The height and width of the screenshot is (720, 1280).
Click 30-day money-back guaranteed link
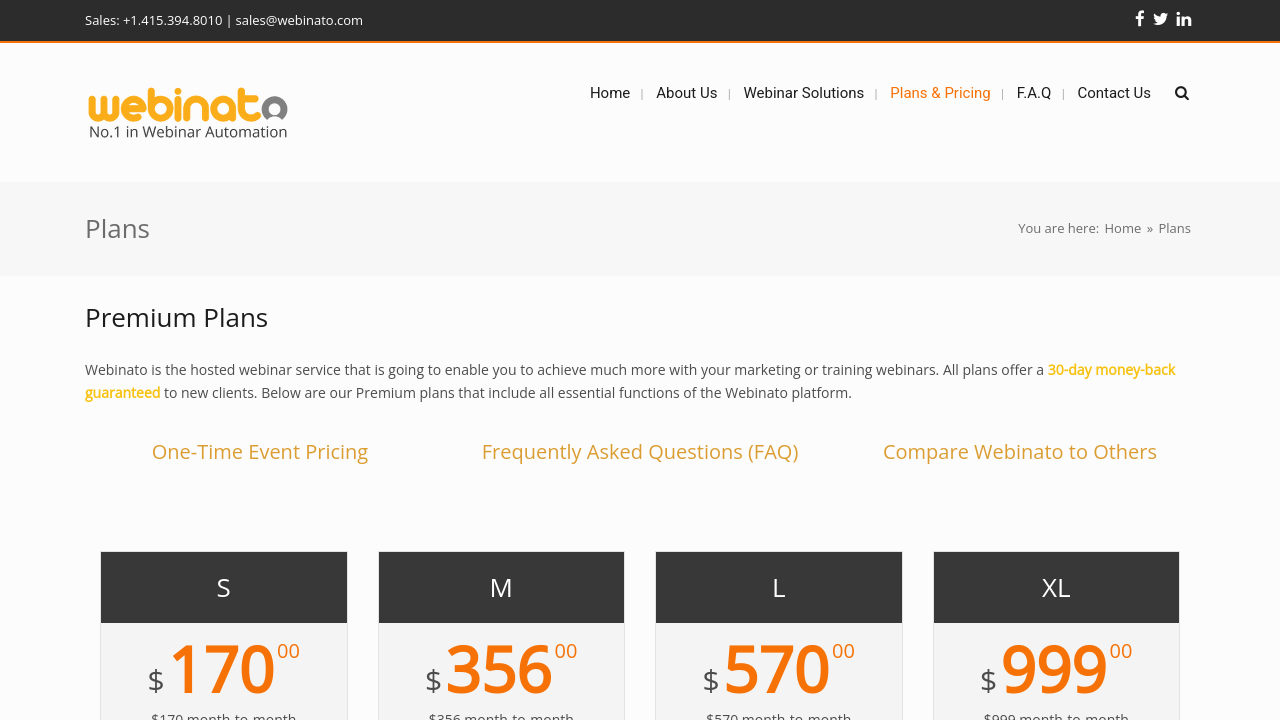[1110, 370]
